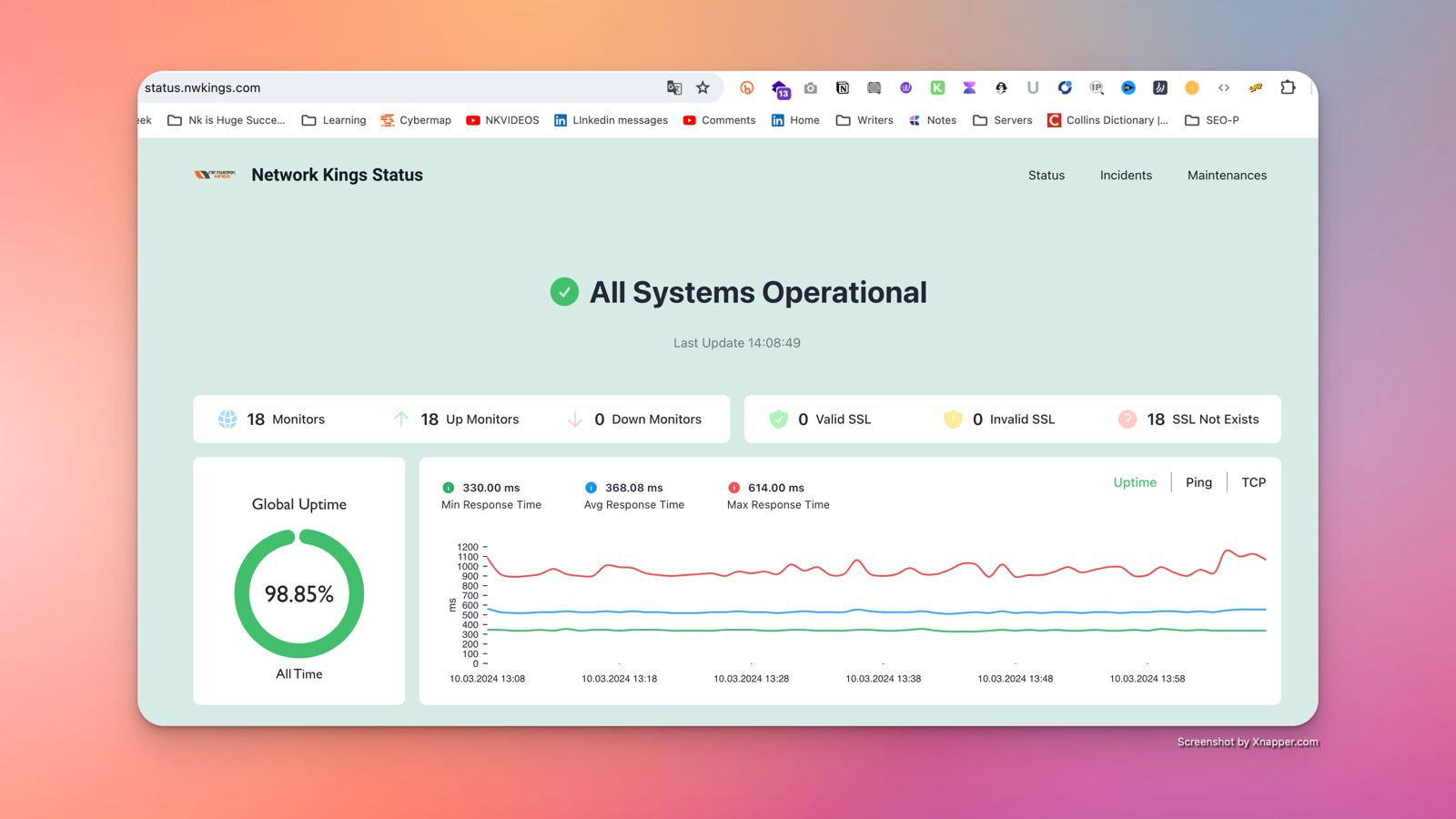This screenshot has height=819, width=1456.
Task: Open the SEO-P bookmarks folder
Action: pos(1212,120)
